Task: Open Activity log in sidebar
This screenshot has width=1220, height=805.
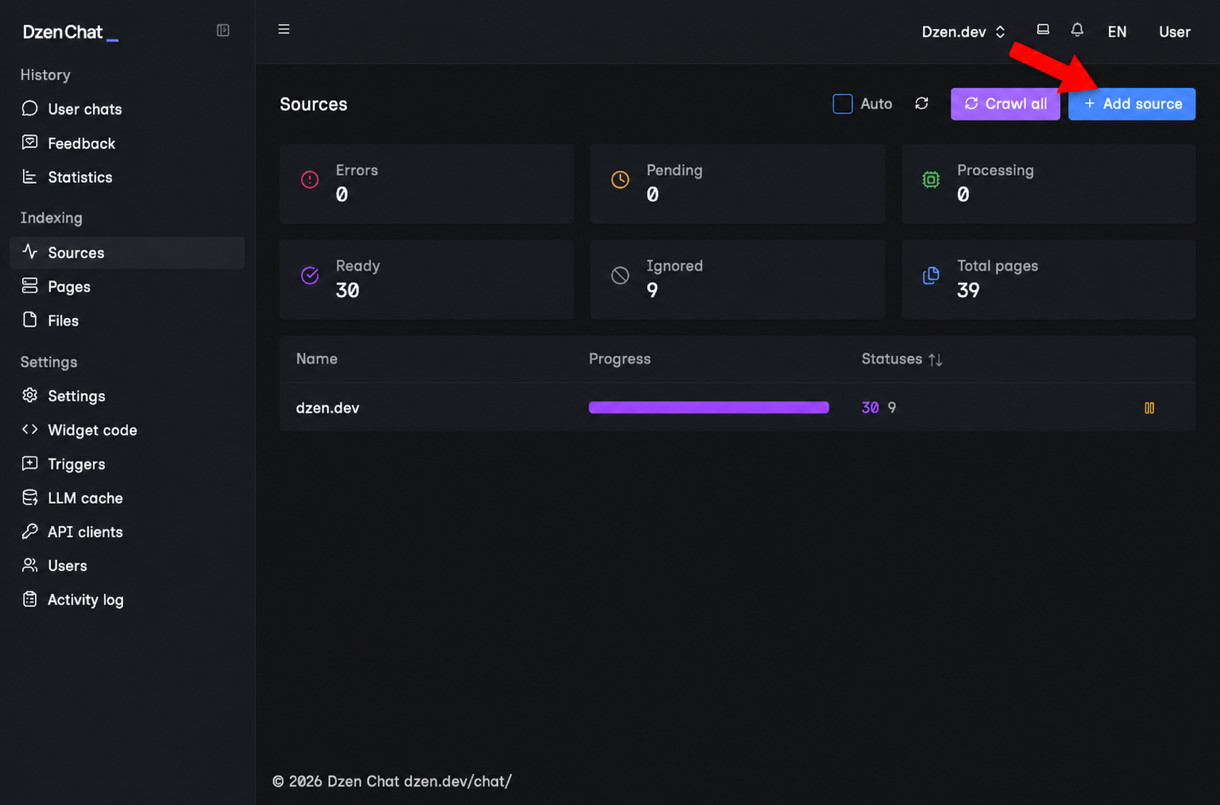Action: pyautogui.click(x=127, y=600)
